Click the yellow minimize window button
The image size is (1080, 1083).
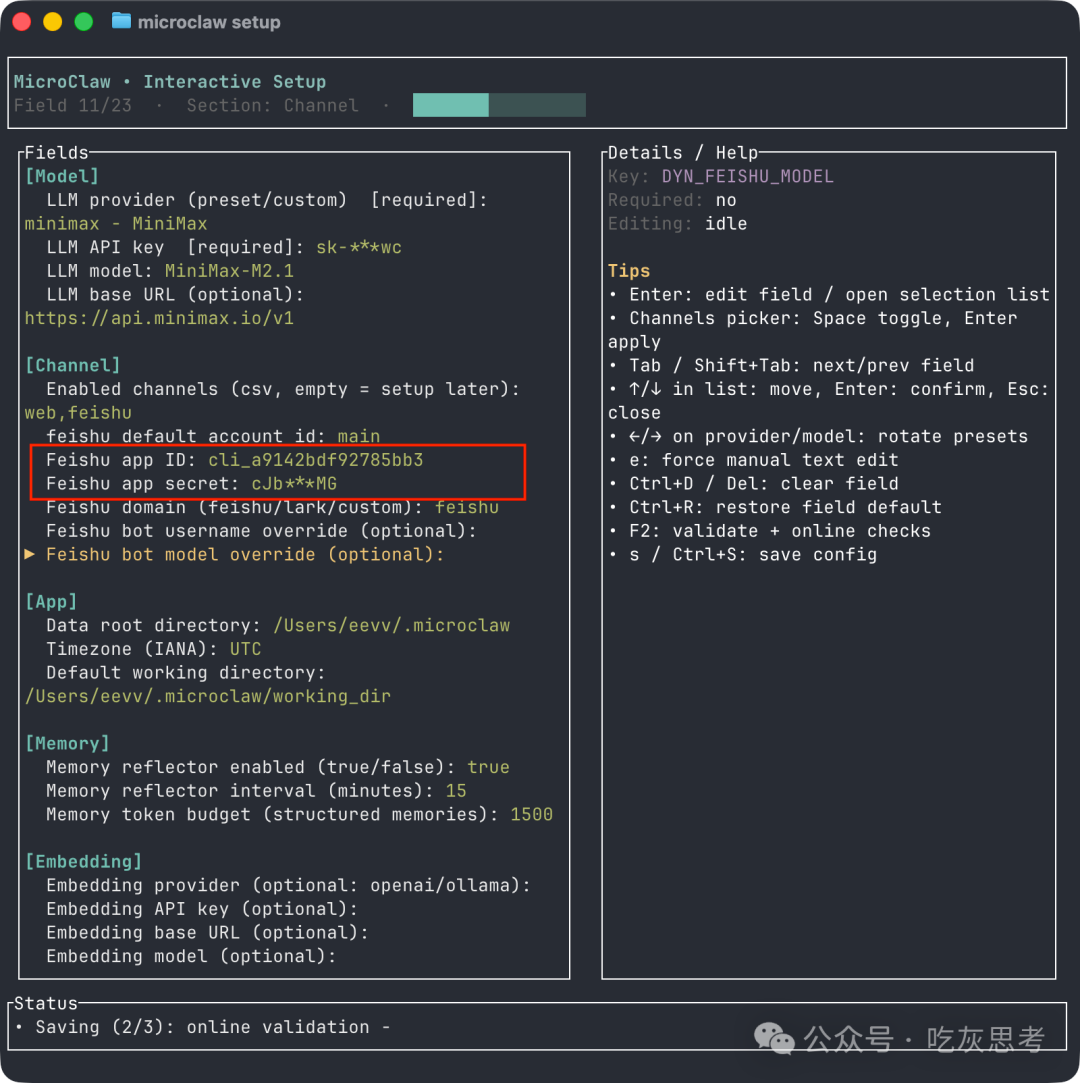point(52,22)
